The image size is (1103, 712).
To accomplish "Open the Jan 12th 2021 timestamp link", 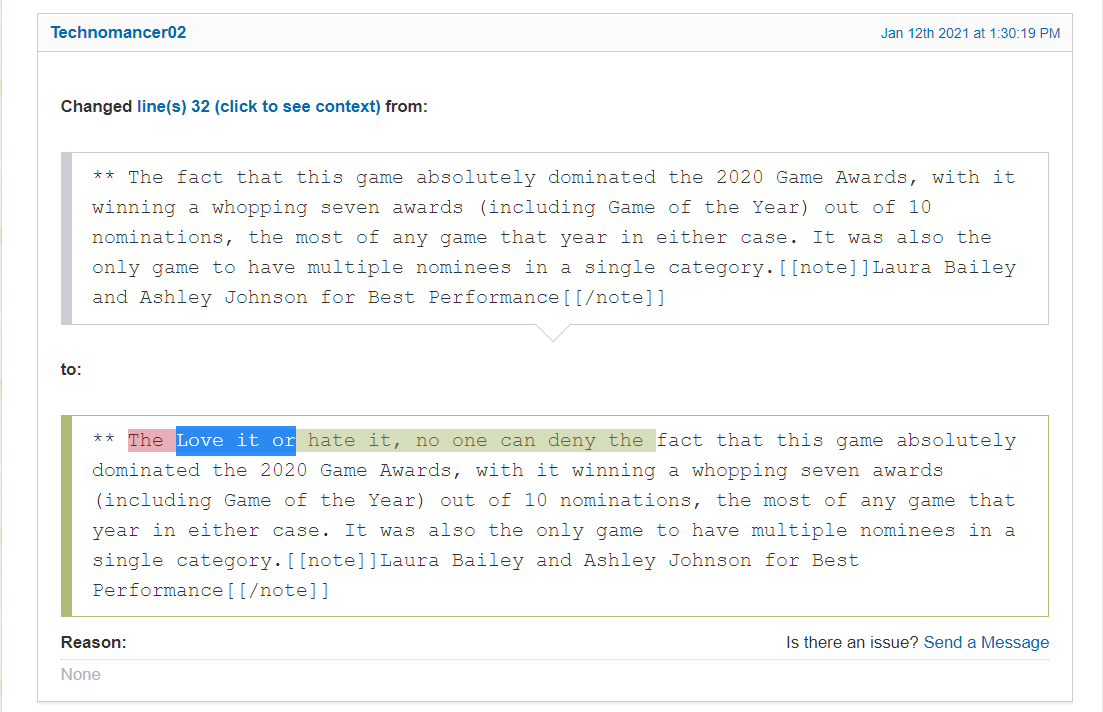I will coord(970,33).
